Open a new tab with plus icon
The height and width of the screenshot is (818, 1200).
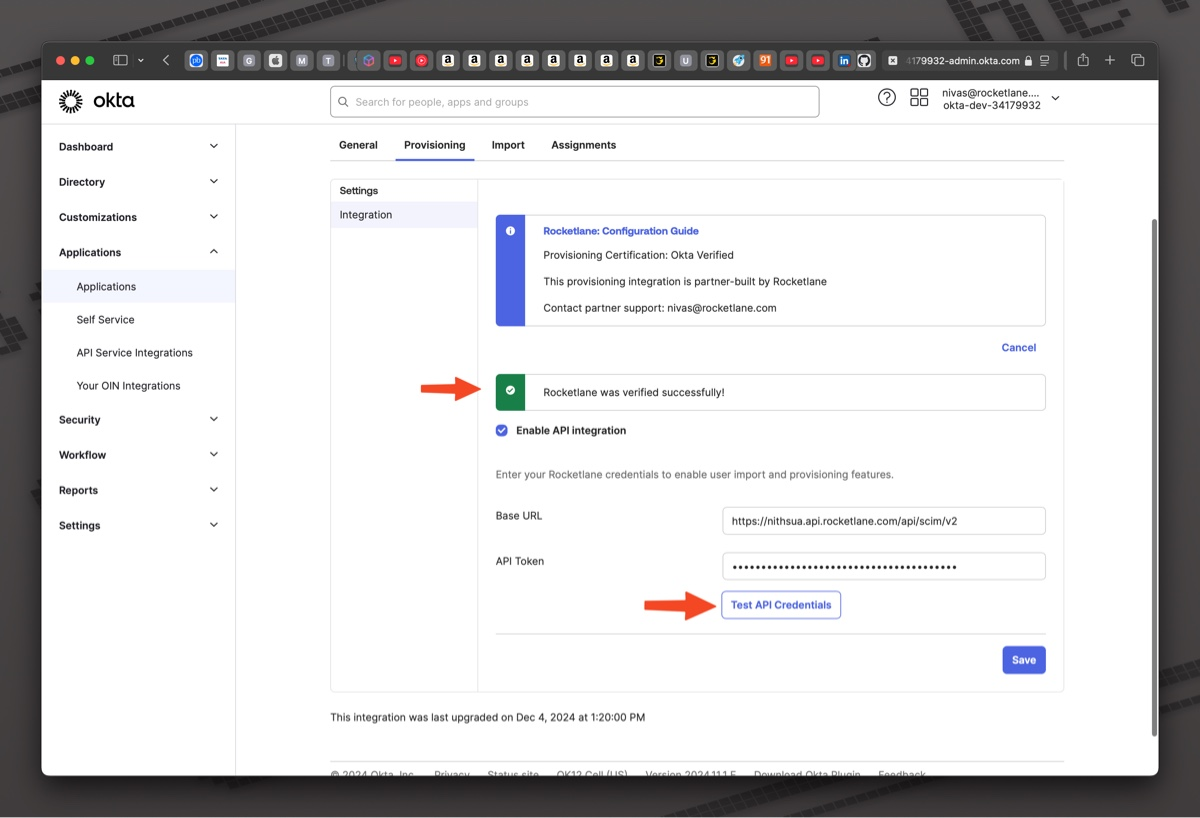coord(1110,60)
